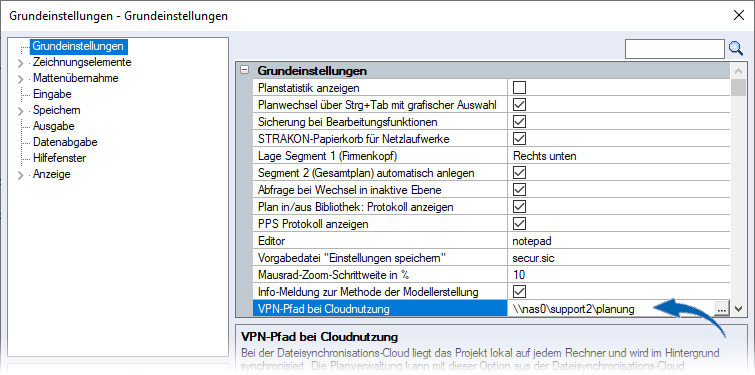The width and height of the screenshot is (755, 375).
Task: Open the Datenabgabe settings page
Action: (x=65, y=142)
